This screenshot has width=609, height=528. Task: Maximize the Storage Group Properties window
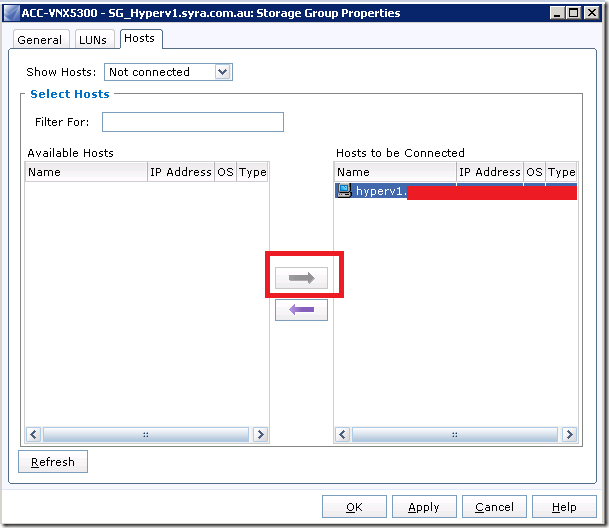[x=573, y=13]
